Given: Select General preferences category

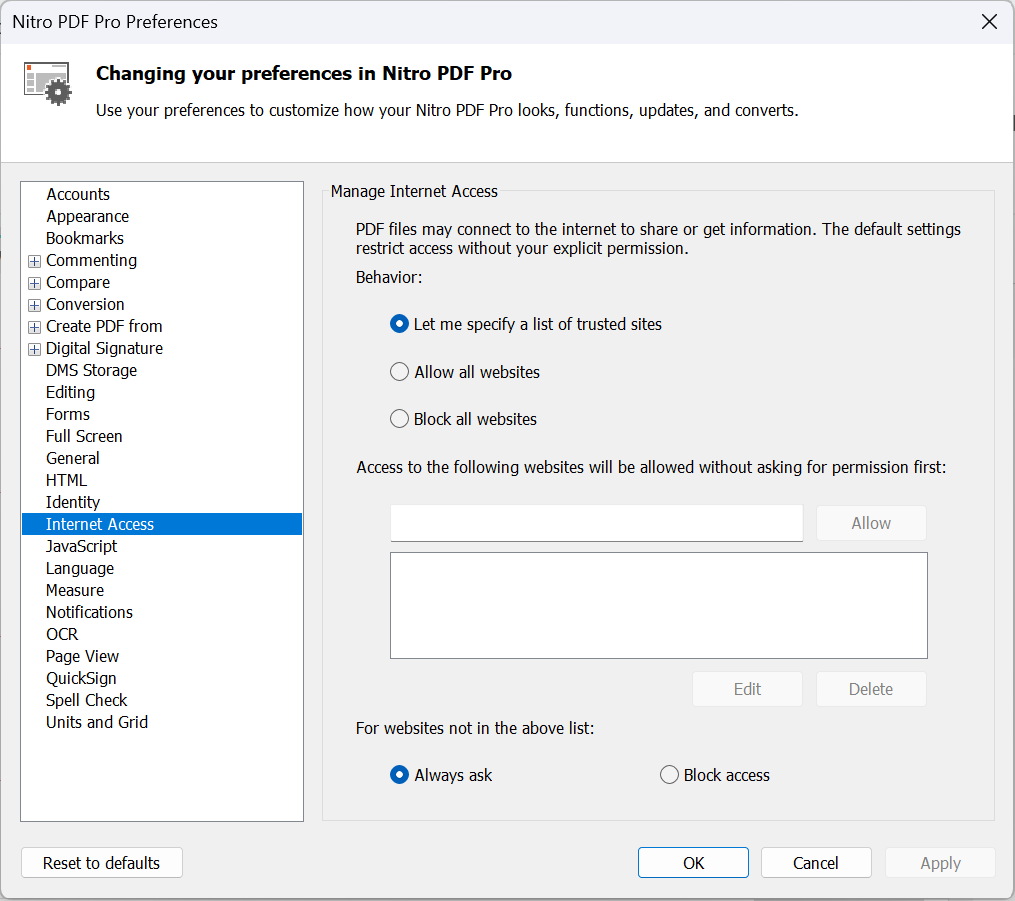Looking at the screenshot, I should pos(72,458).
